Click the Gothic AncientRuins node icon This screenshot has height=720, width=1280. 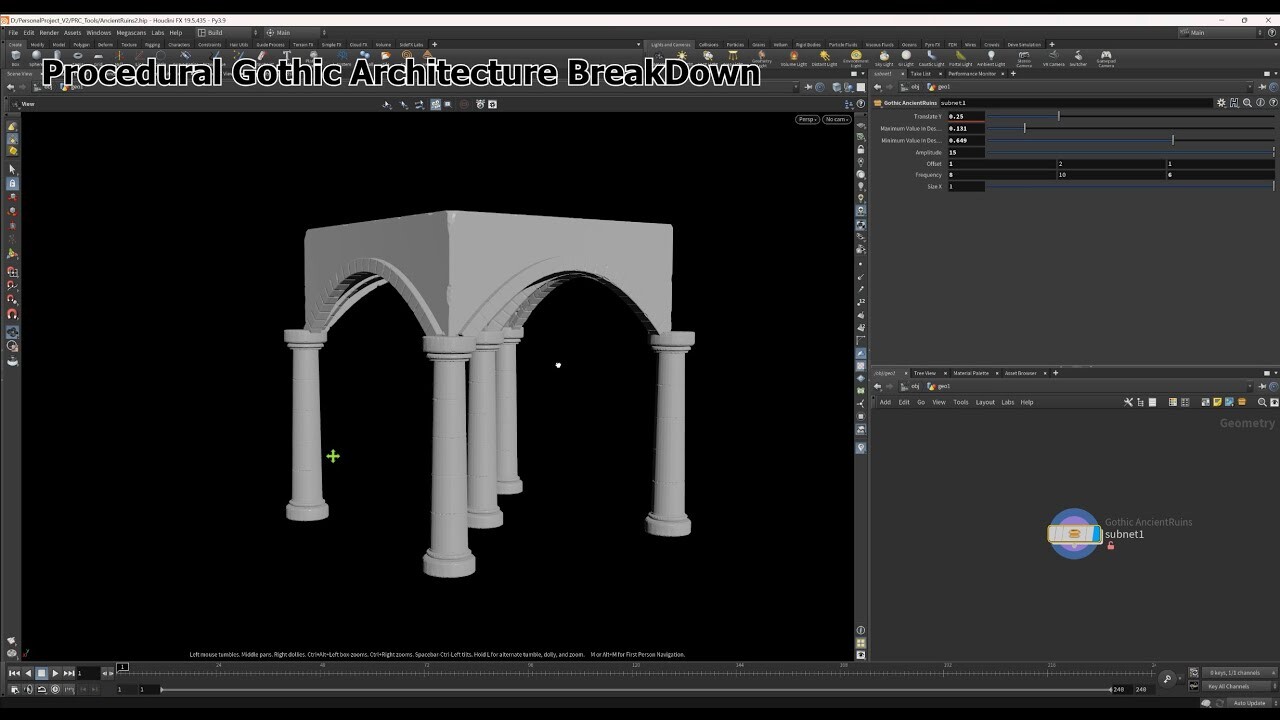tap(1075, 534)
